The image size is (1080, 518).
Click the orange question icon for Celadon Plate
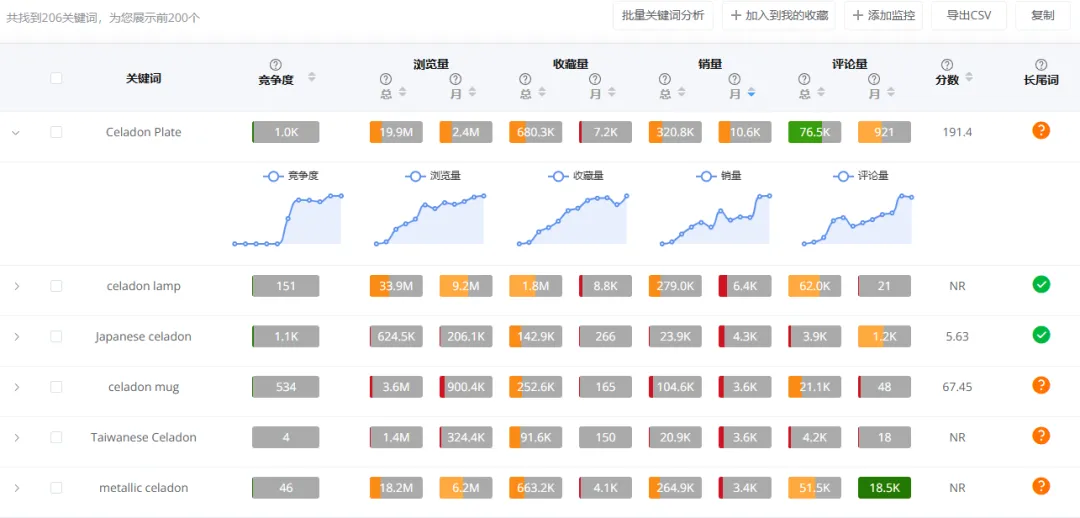[x=1041, y=131]
